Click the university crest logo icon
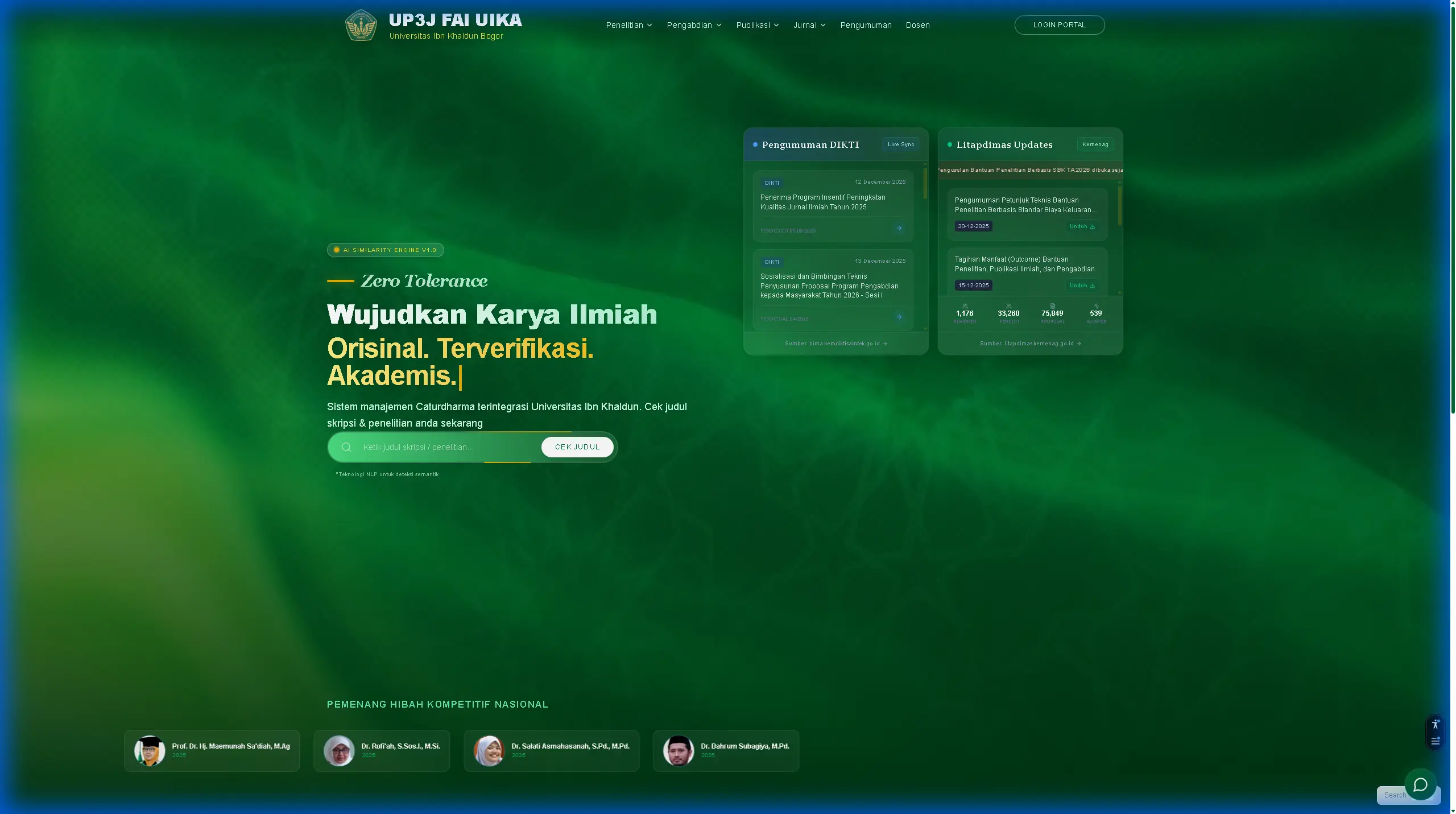Screen dimensions: 1456x814 tap(361, 25)
